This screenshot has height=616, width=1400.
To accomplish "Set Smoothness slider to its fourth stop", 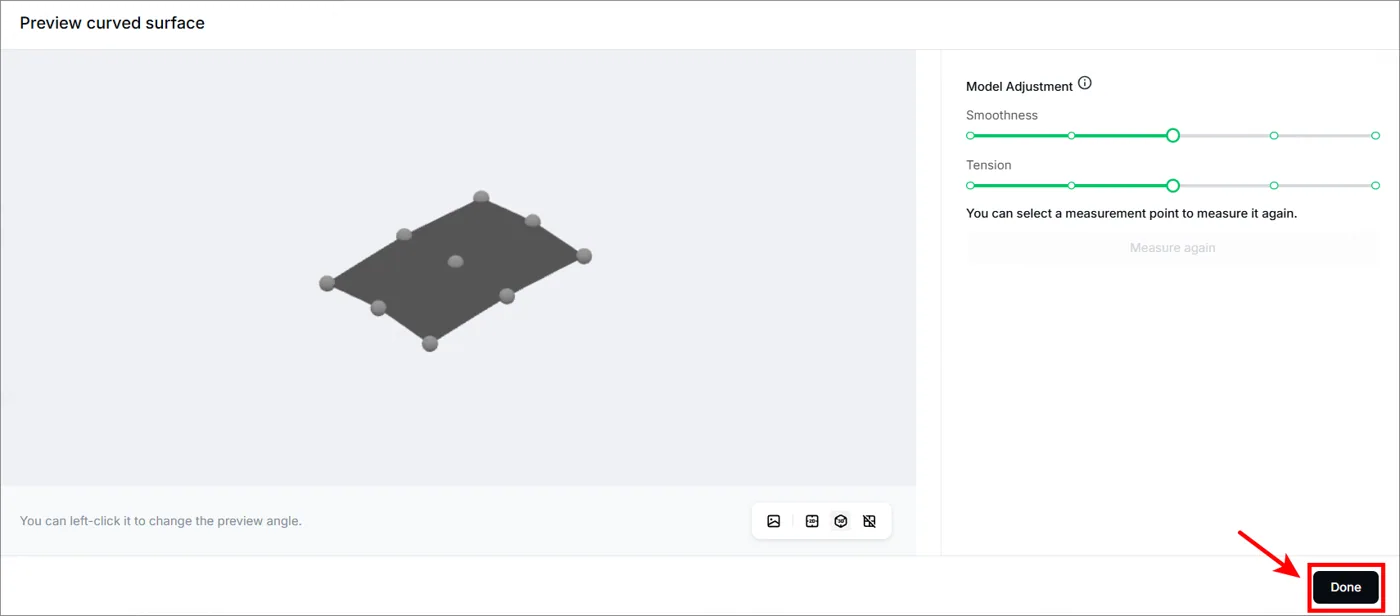I will pos(1274,135).
